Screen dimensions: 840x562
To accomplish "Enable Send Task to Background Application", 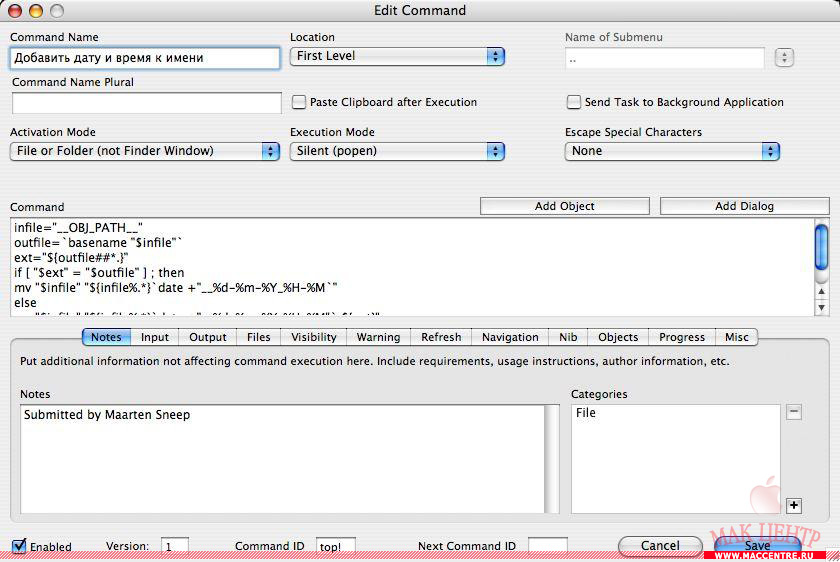I will (573, 102).
